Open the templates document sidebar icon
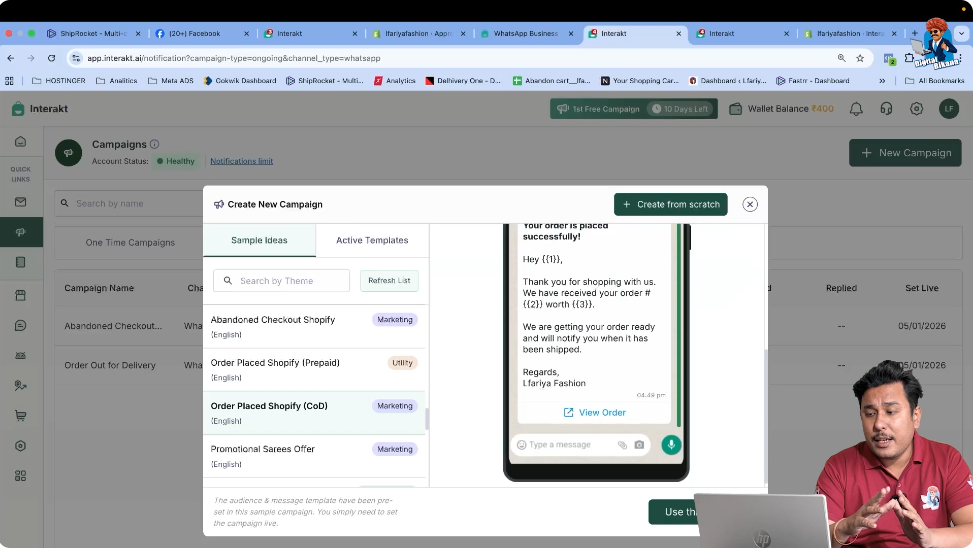975x548 pixels. coord(21,262)
